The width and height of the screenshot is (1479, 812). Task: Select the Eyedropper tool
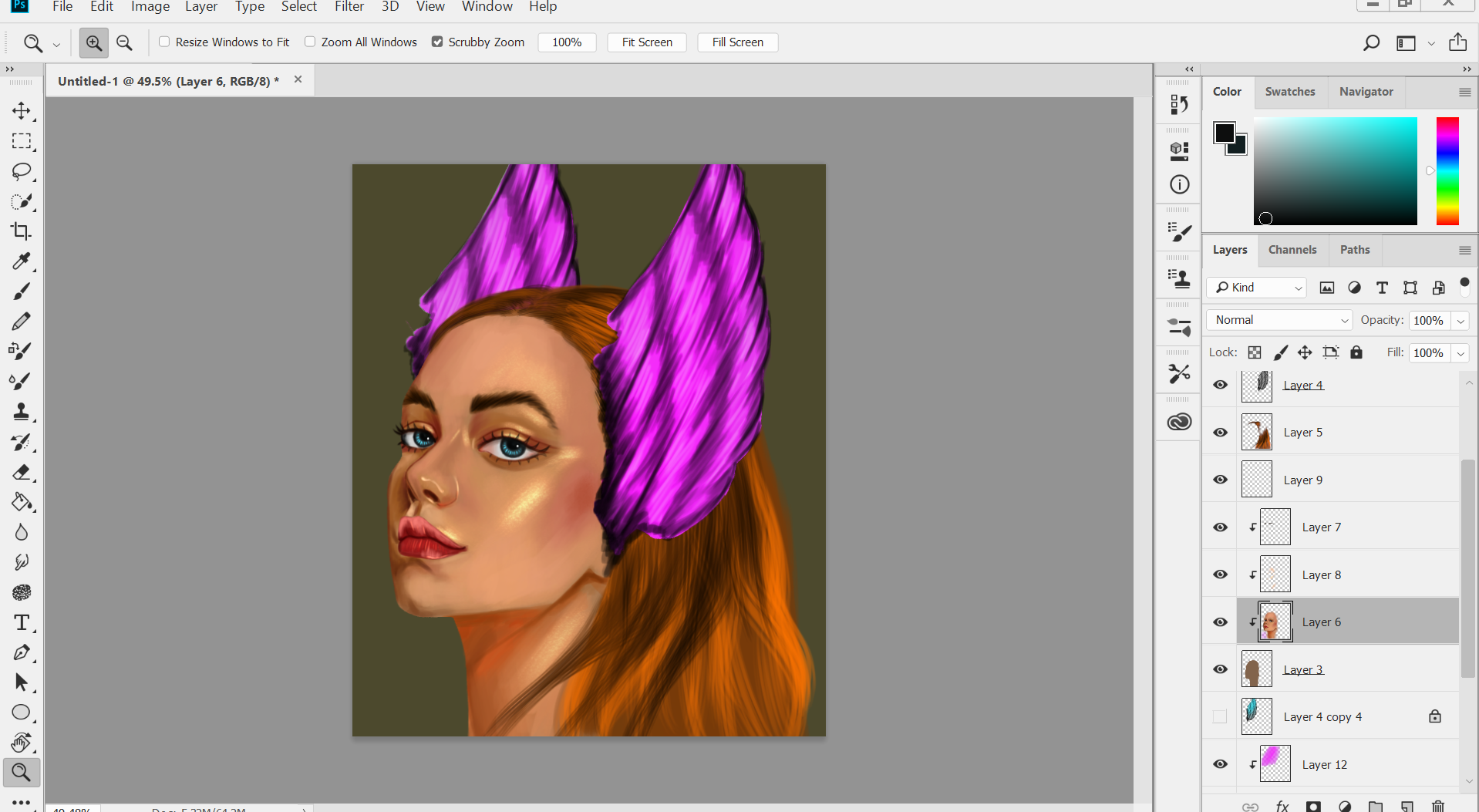coord(22,261)
